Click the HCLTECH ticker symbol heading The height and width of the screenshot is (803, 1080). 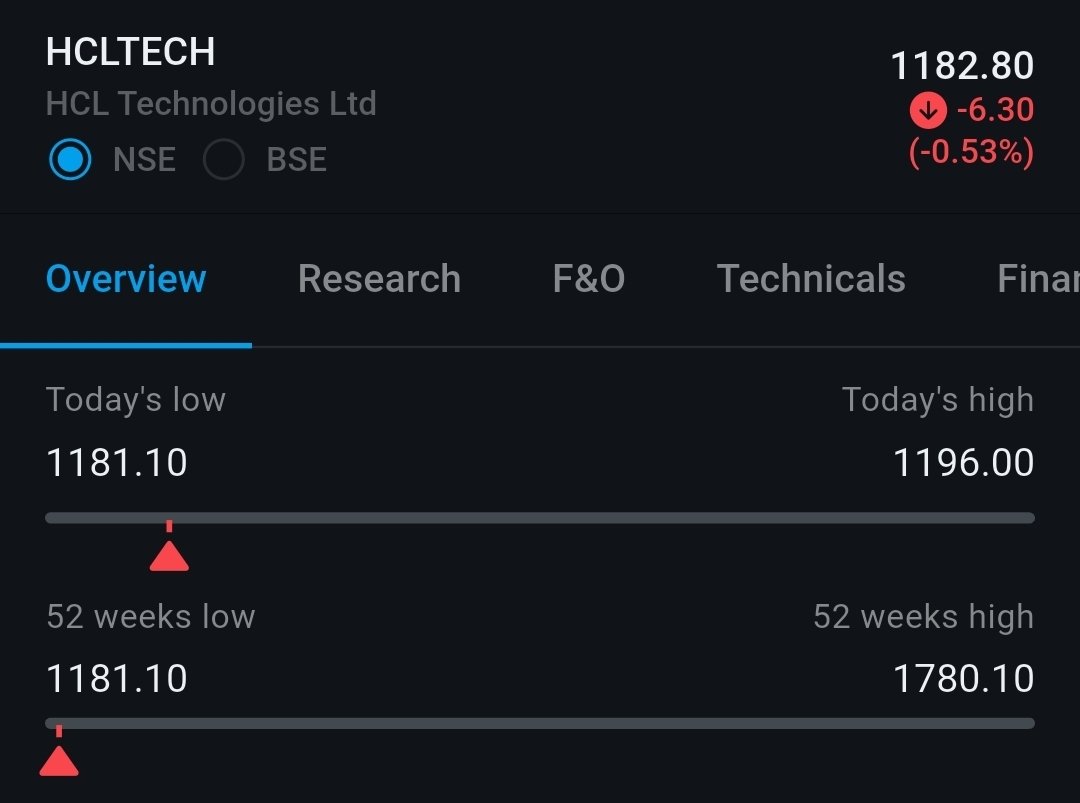130,52
